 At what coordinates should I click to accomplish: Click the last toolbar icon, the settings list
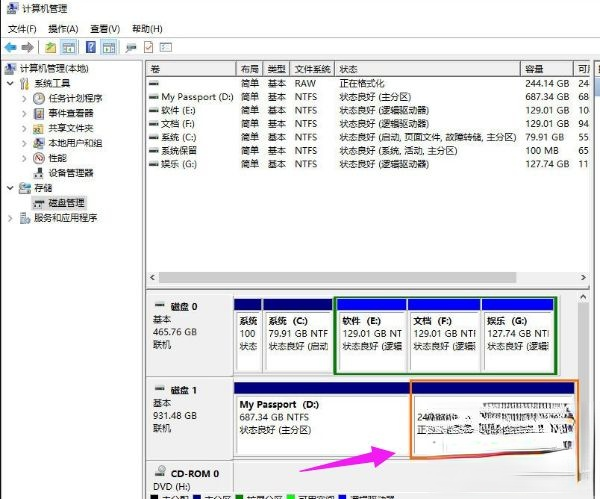coord(166,47)
